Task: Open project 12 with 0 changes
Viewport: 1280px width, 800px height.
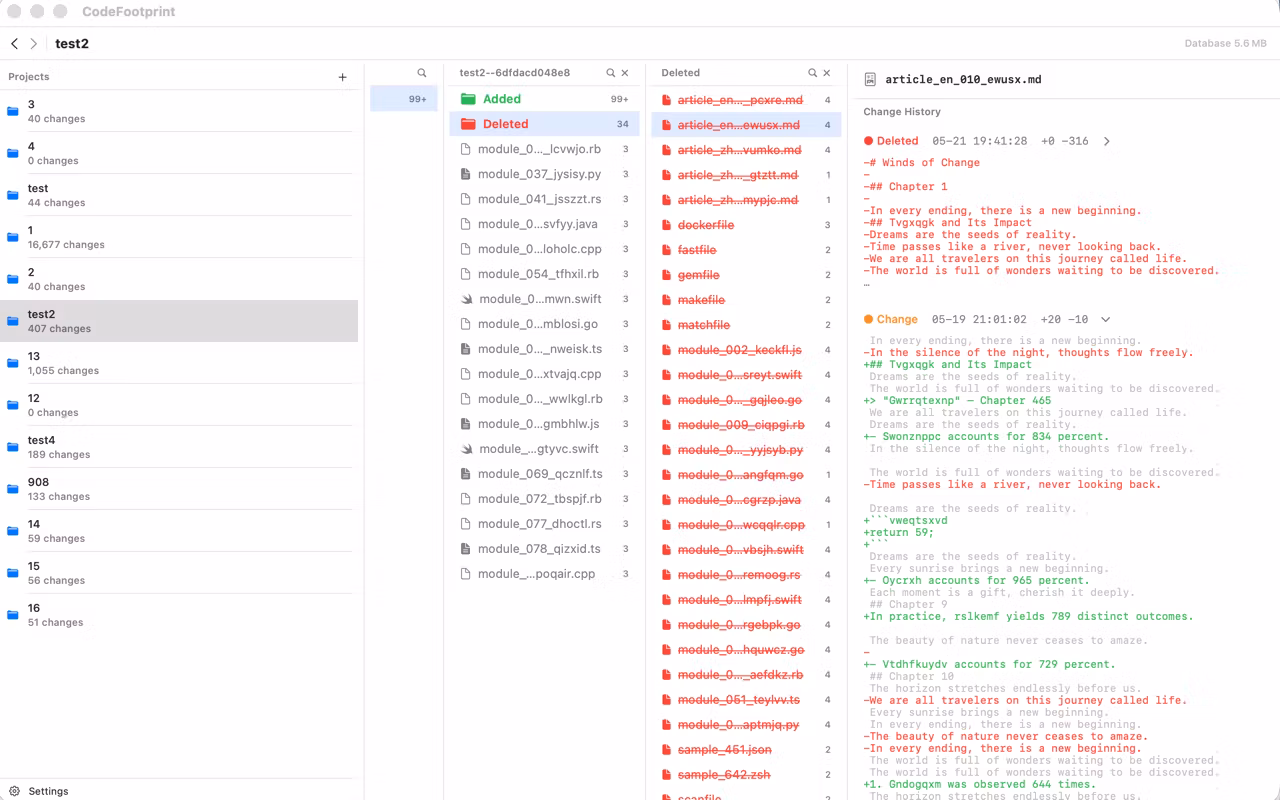Action: [179, 405]
